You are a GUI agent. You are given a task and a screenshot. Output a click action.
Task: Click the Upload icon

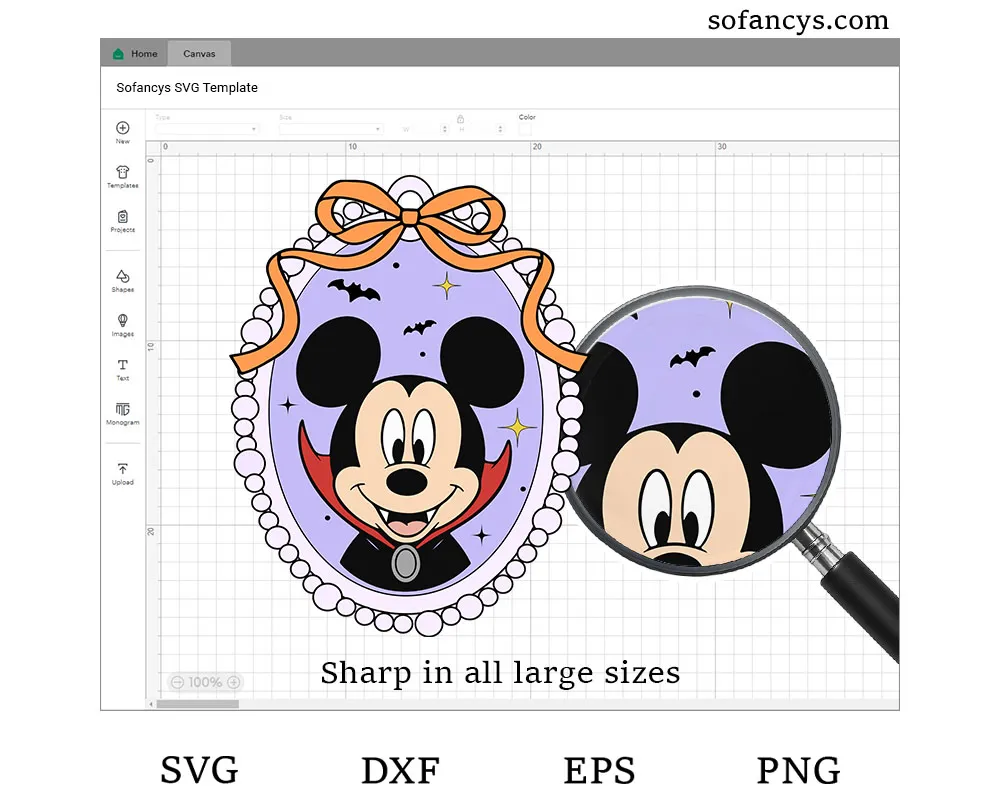[122, 469]
